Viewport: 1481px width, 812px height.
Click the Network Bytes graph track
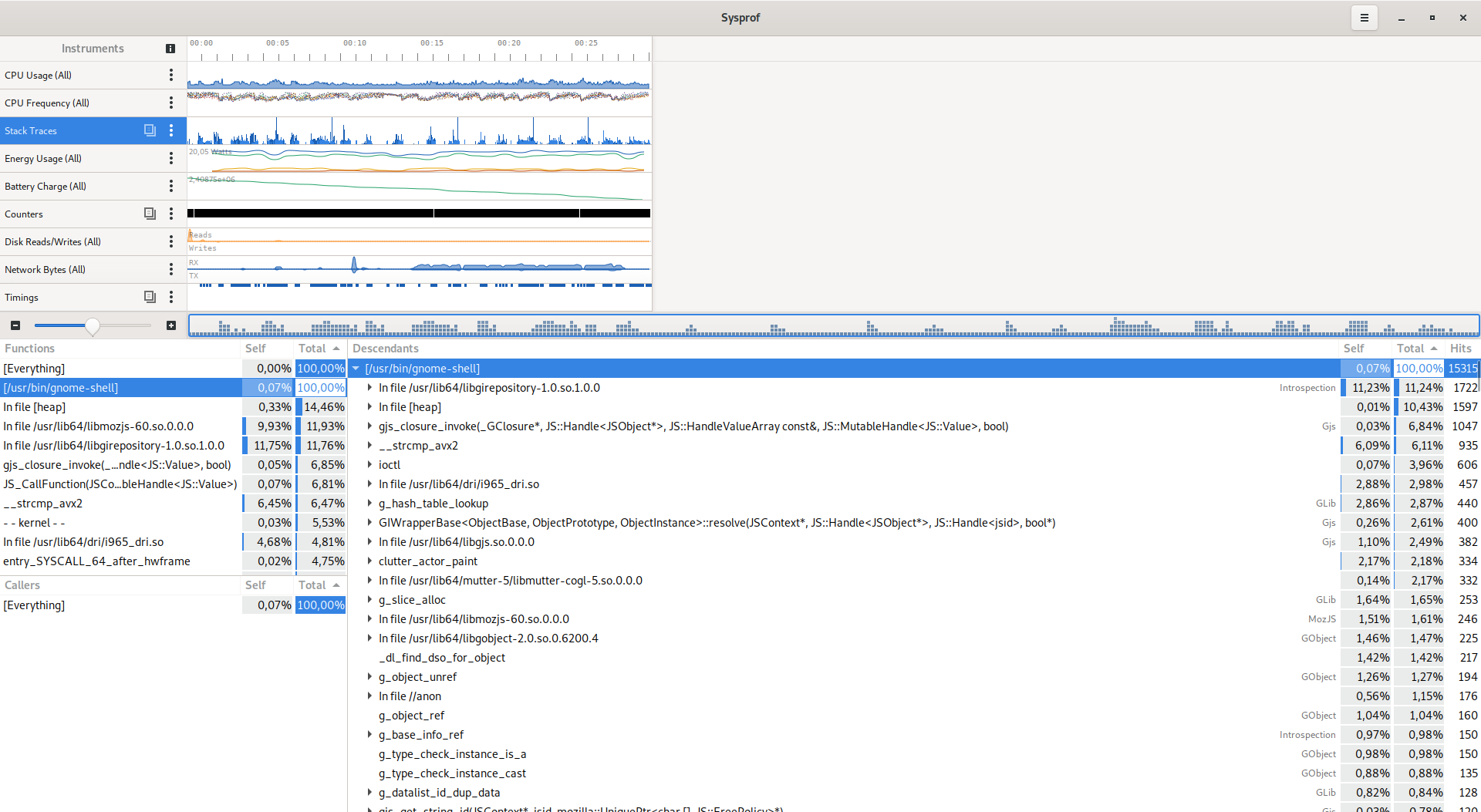click(420, 269)
